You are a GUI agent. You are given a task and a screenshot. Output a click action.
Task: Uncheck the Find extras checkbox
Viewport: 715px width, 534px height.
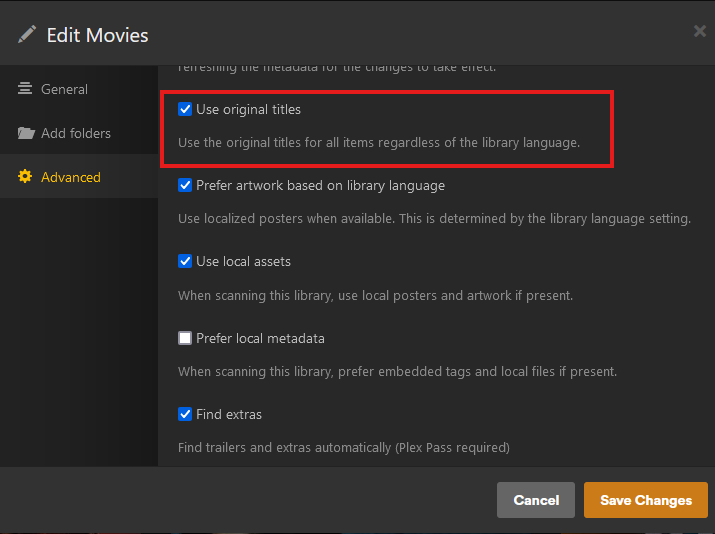(185, 414)
